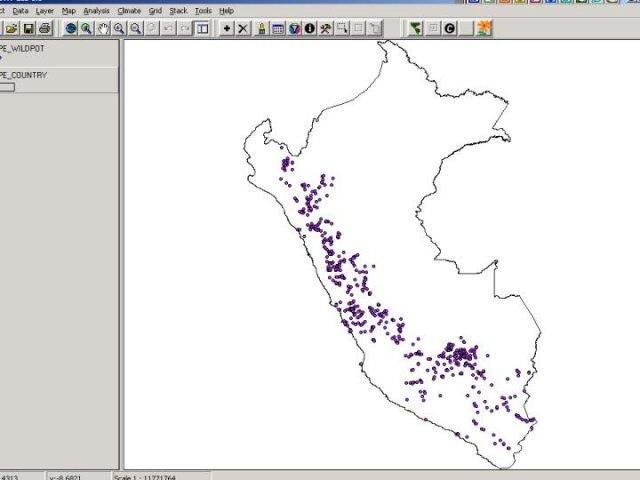Open the Tools menu

[203, 11]
